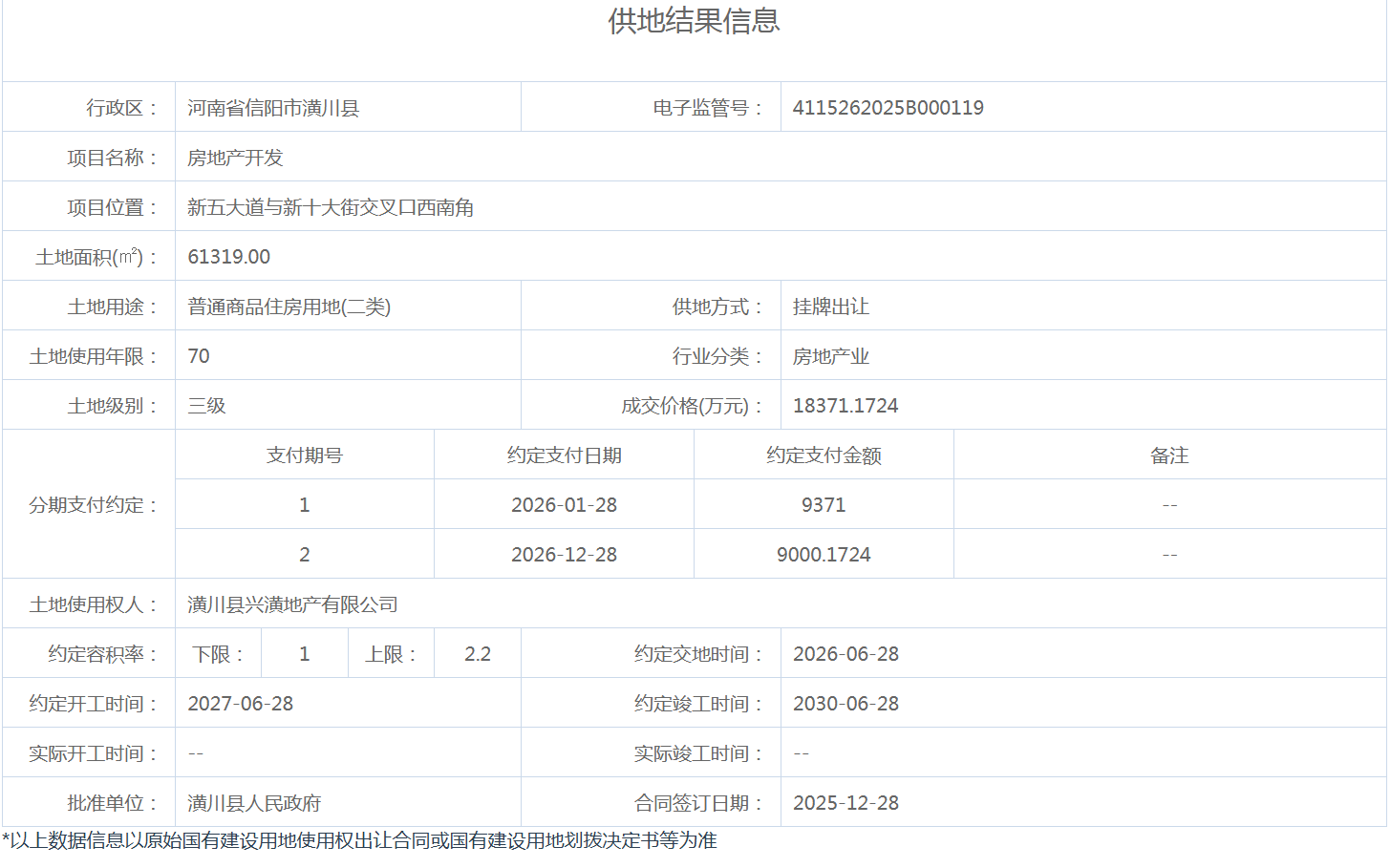Select the 约定竣工时间 field label
Image resolution: width=1391 pixels, height=868 pixels.
pyautogui.click(x=698, y=704)
